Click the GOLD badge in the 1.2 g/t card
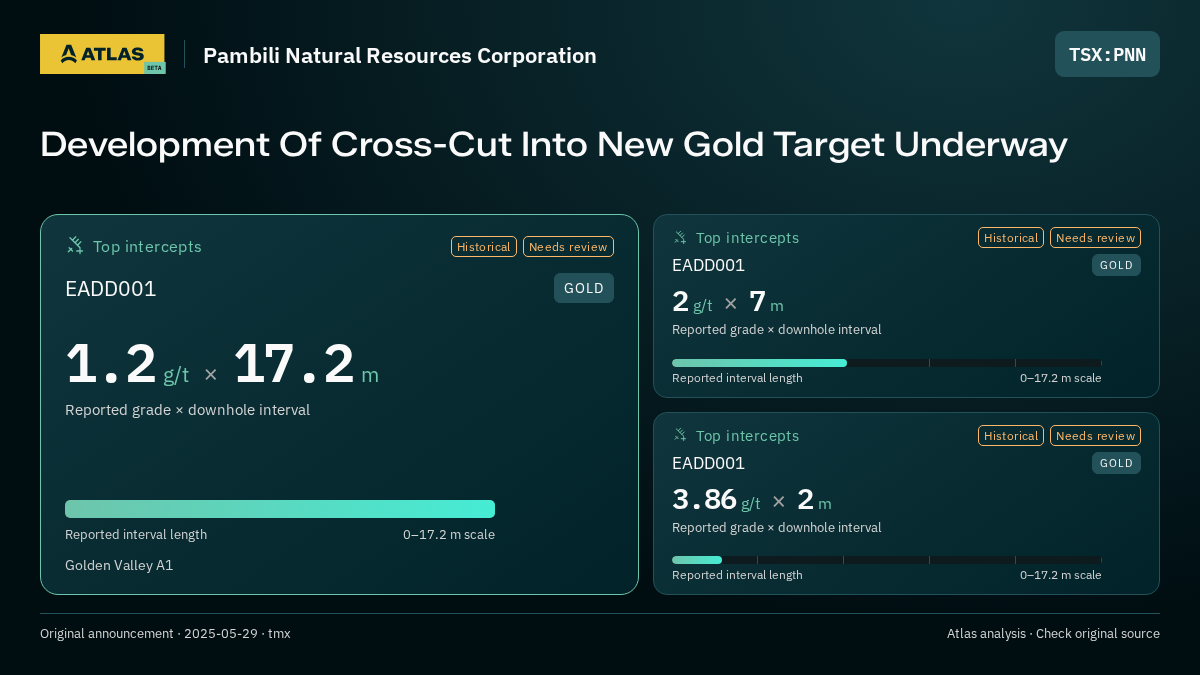1200x675 pixels. pyautogui.click(x=584, y=288)
